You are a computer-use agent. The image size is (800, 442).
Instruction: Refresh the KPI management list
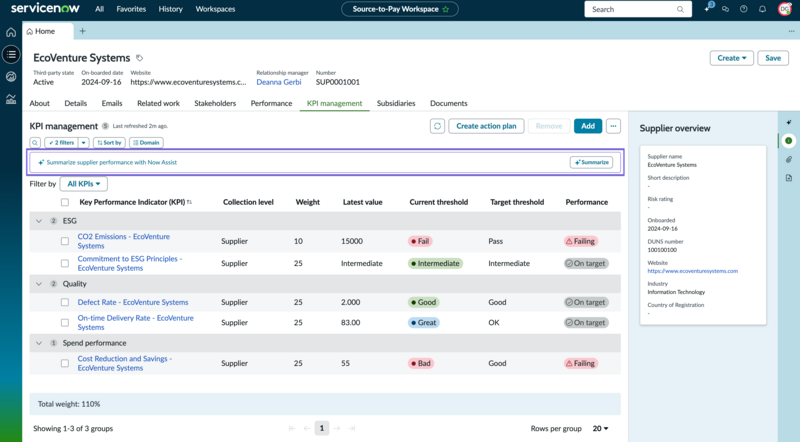[437, 126]
